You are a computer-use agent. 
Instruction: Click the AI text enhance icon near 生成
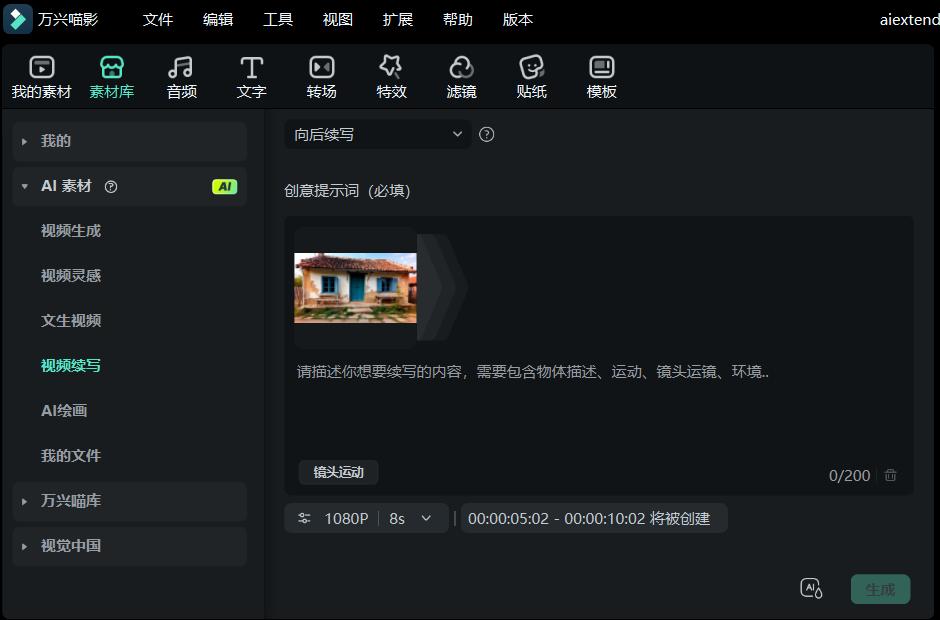pos(811,589)
